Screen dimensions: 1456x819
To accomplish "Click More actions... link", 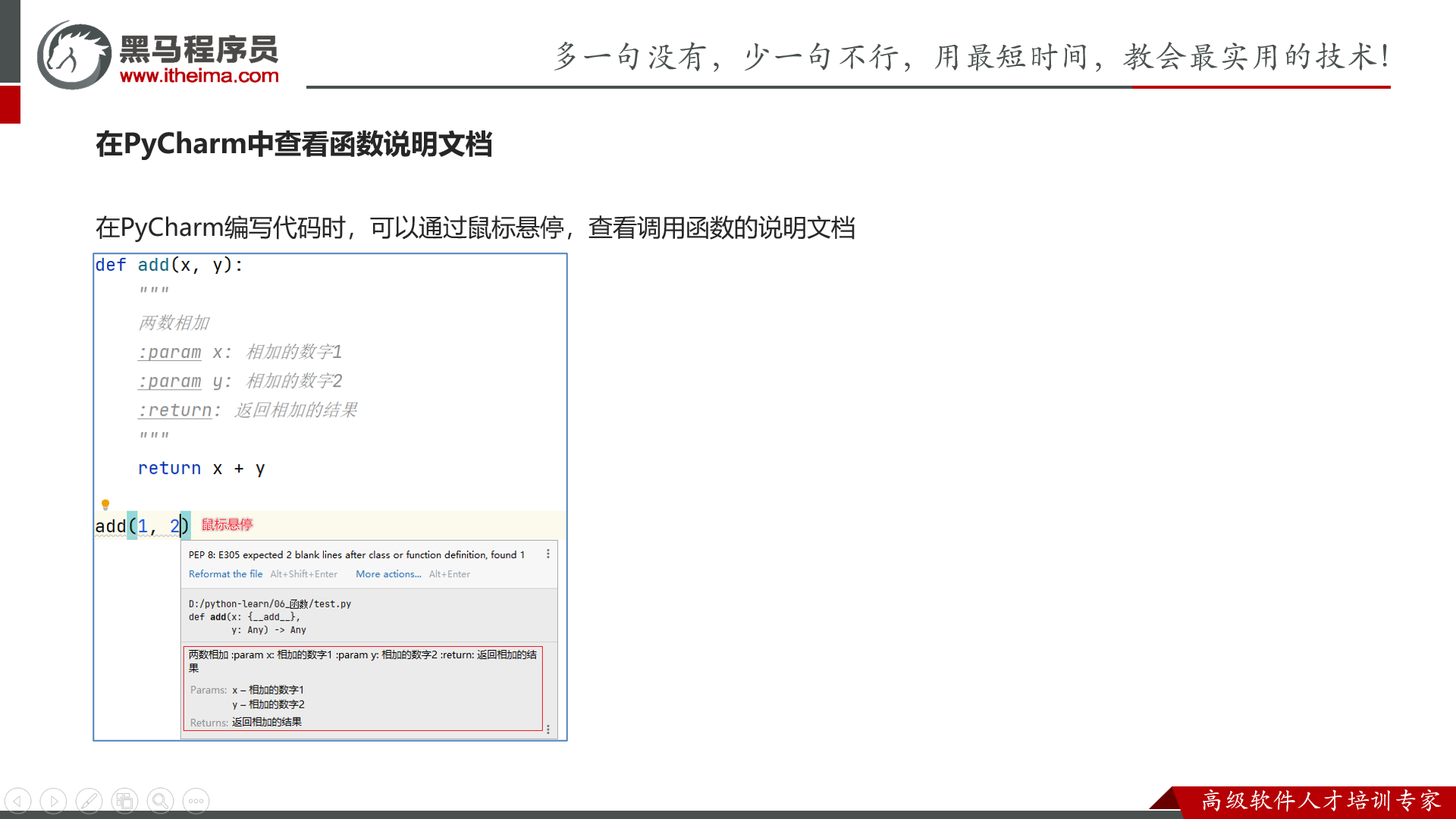I will click(x=388, y=574).
